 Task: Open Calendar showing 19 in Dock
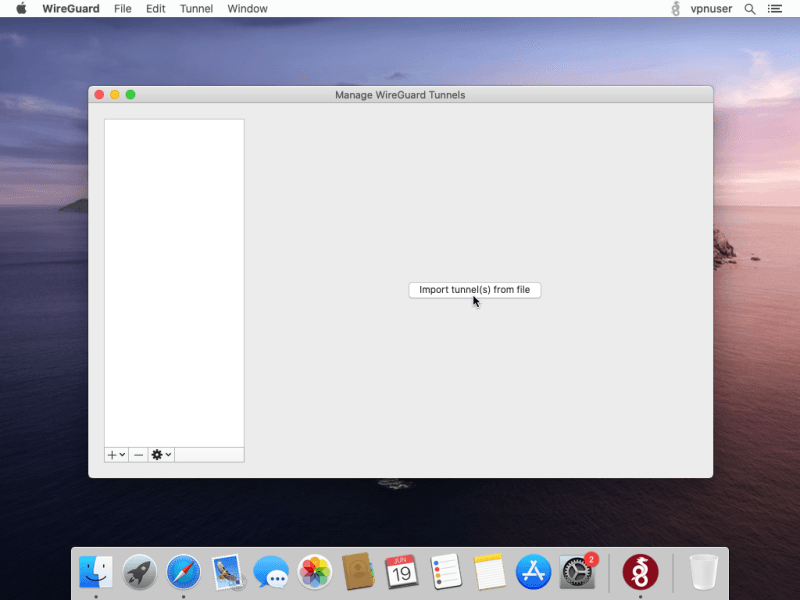pyautogui.click(x=402, y=572)
